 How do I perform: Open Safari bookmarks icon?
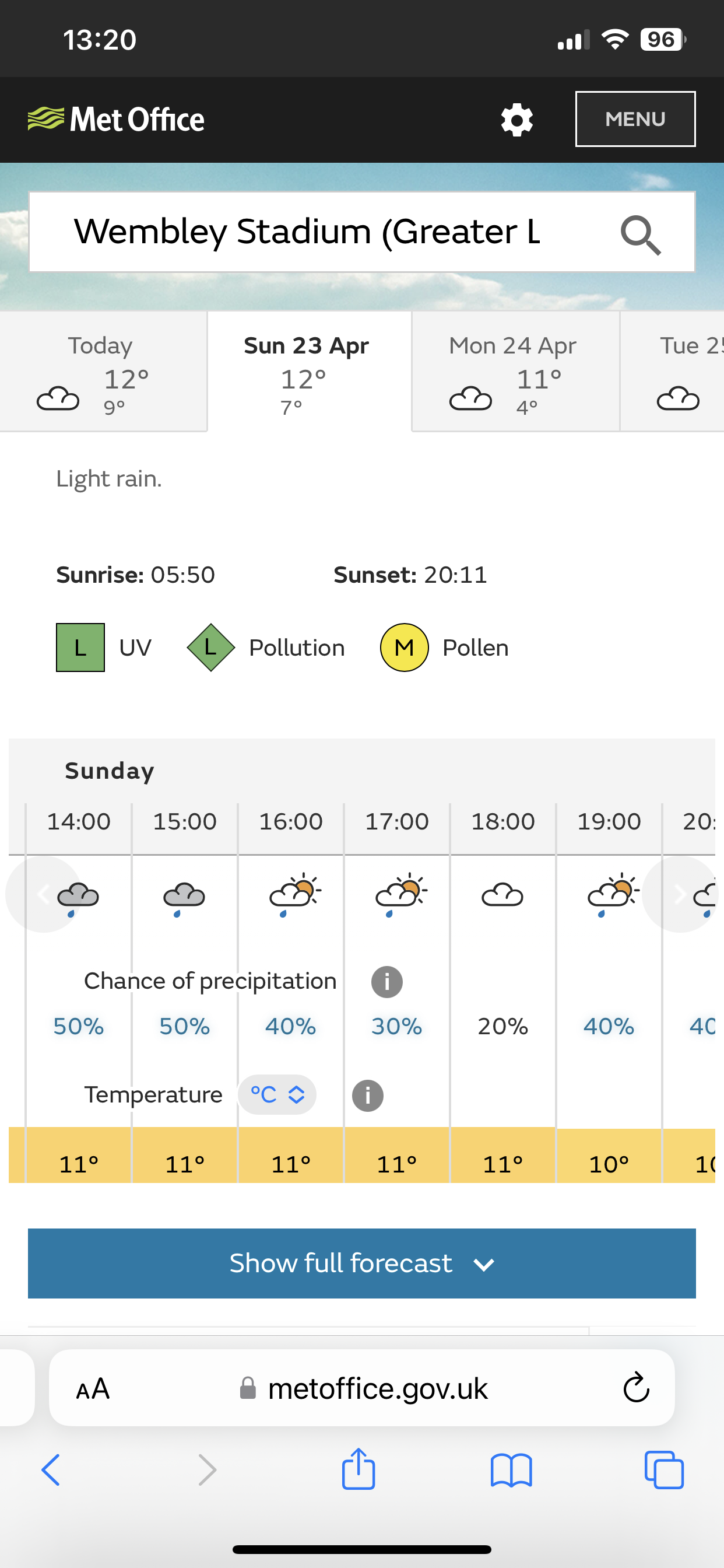511,1470
